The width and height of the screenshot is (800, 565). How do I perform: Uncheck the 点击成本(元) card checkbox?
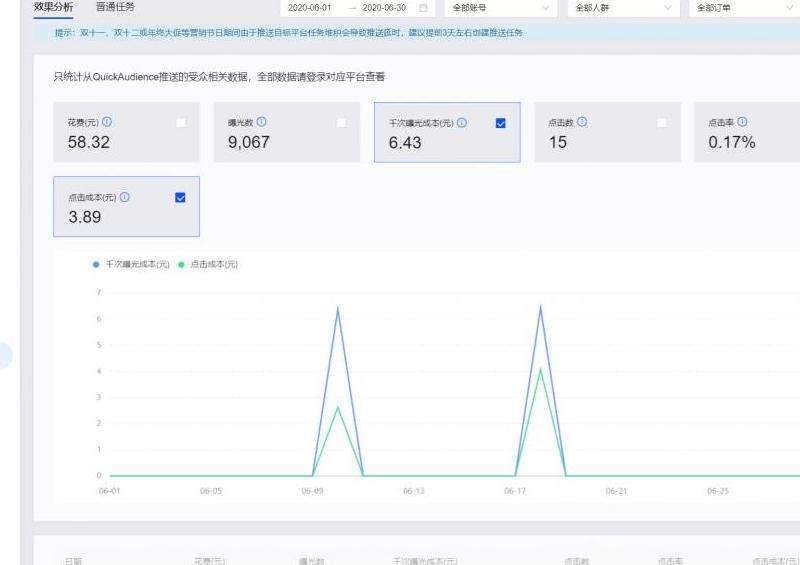[x=180, y=197]
